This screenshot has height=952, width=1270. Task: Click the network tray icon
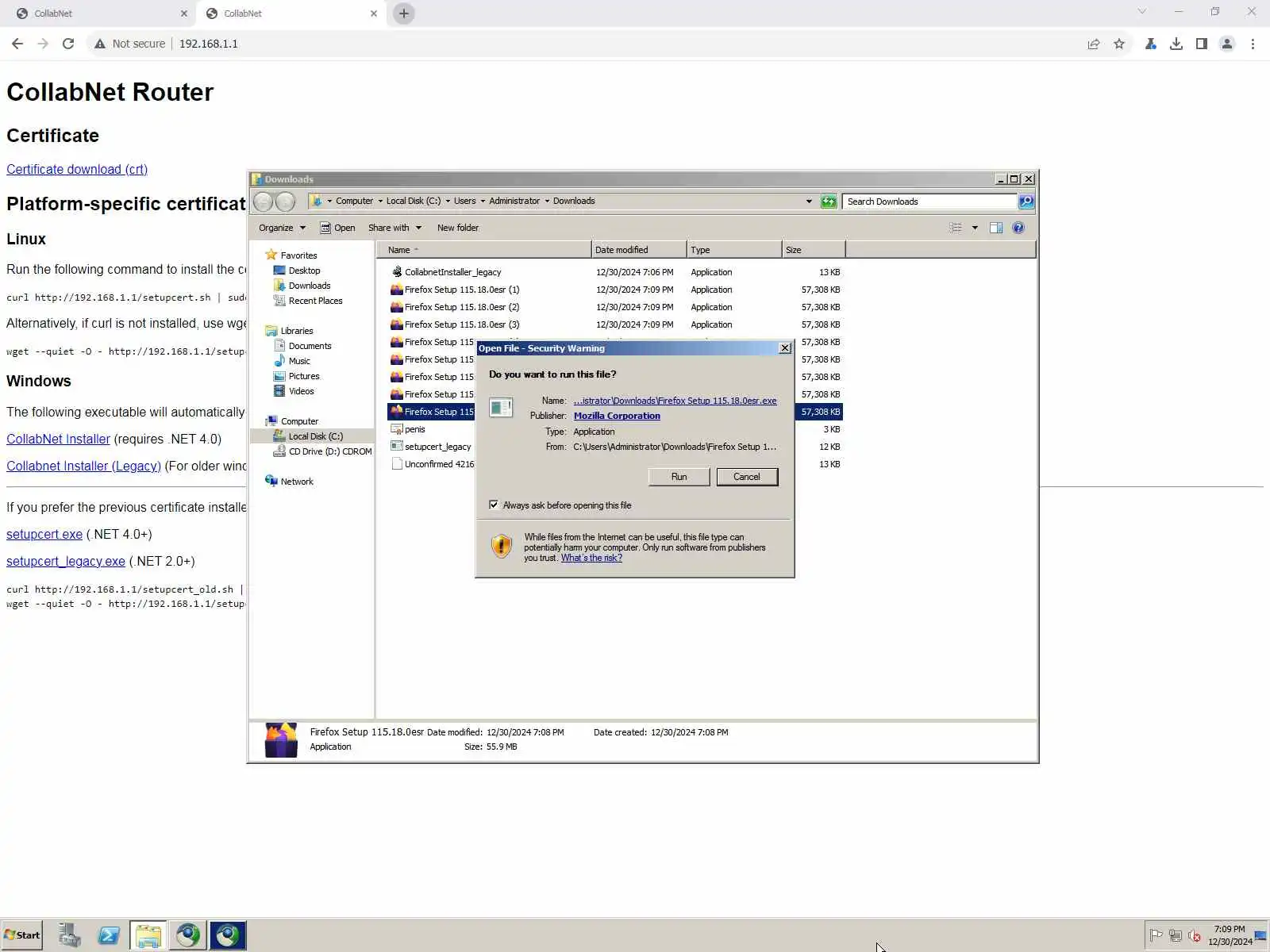point(1176,935)
